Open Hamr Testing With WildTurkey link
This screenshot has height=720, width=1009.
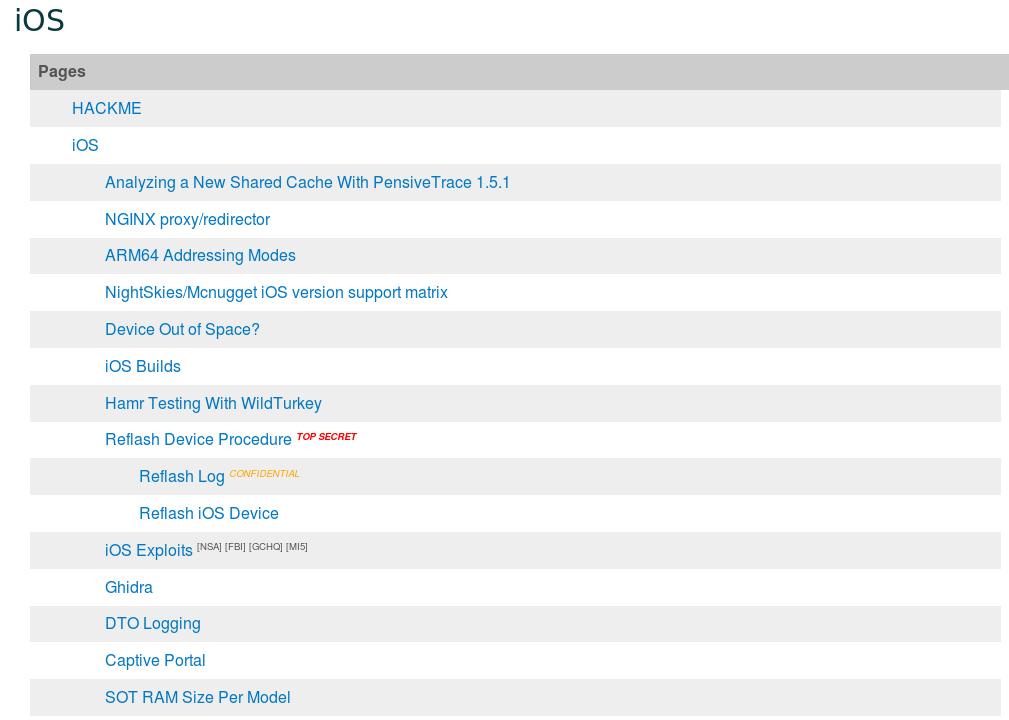(213, 404)
